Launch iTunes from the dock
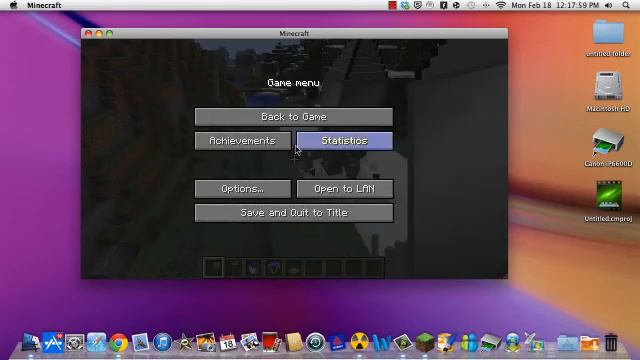This screenshot has width=640, height=360. point(162,342)
